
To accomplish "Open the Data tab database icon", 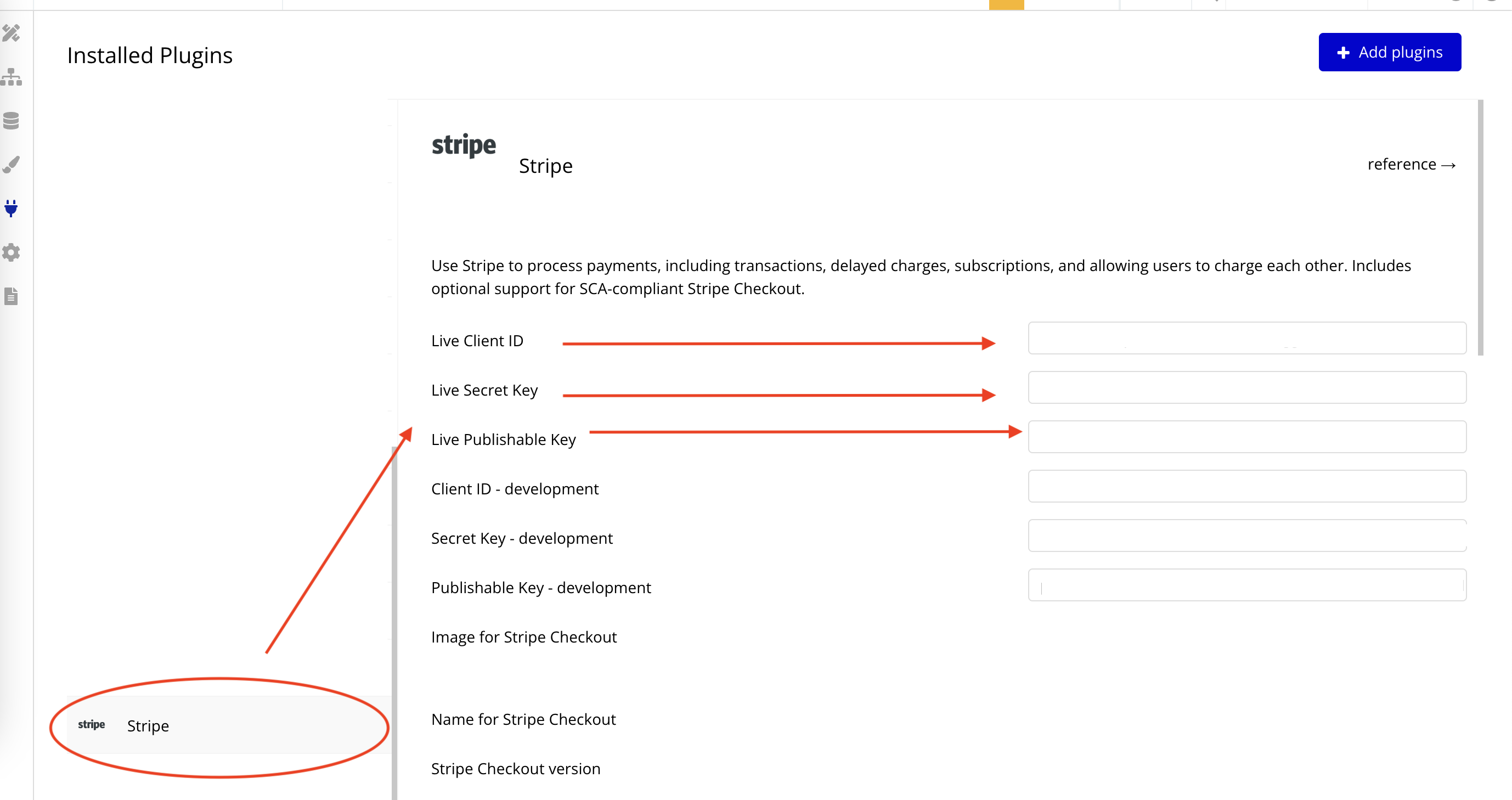I will pyautogui.click(x=11, y=121).
